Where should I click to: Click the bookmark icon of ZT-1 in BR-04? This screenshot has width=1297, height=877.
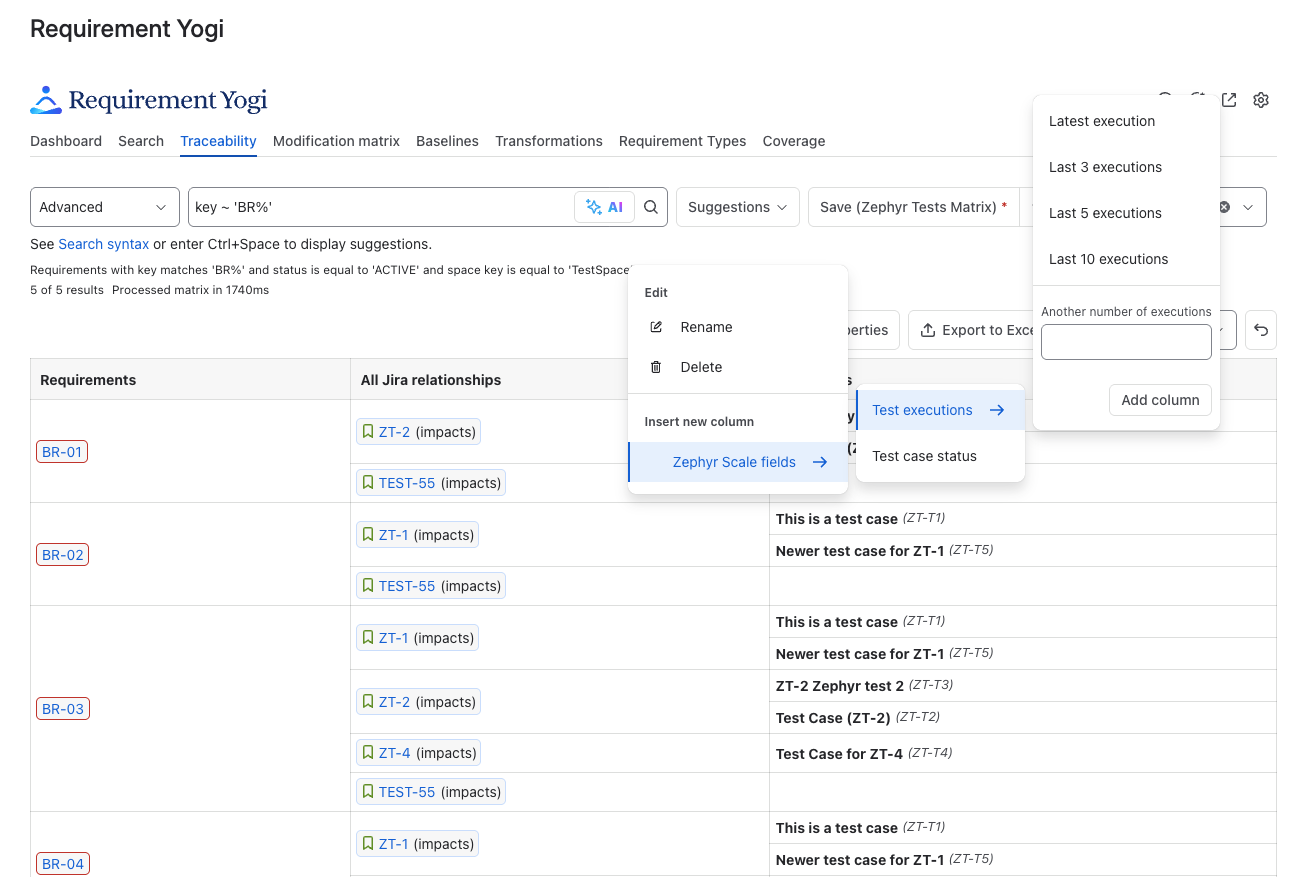click(x=368, y=844)
